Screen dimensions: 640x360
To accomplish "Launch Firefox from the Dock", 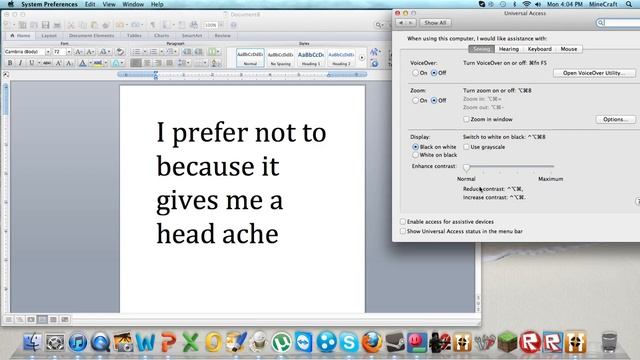I will tap(371, 342).
